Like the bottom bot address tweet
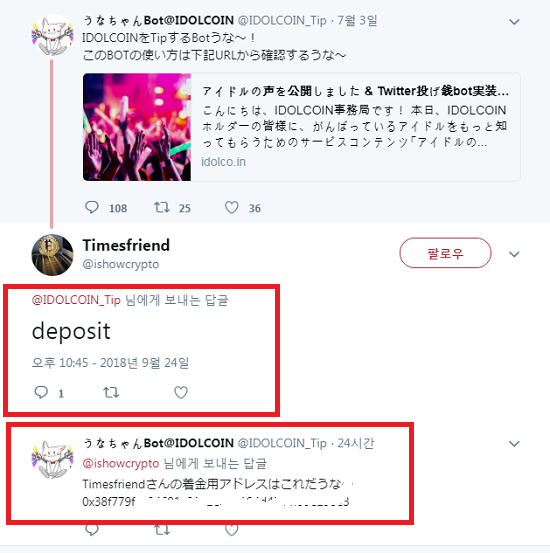 pos(231,529)
